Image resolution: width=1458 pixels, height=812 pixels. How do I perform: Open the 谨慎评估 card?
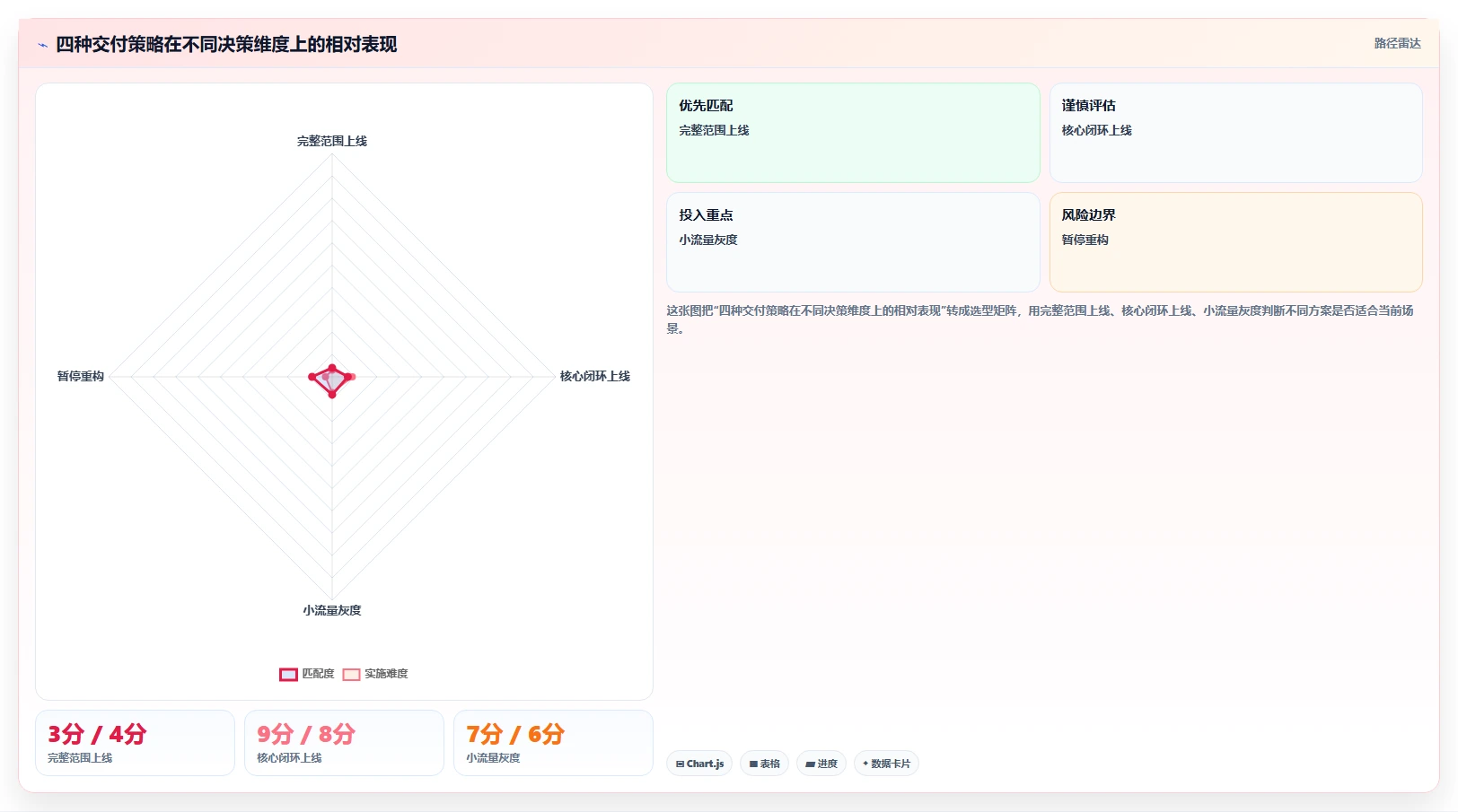pos(1235,133)
